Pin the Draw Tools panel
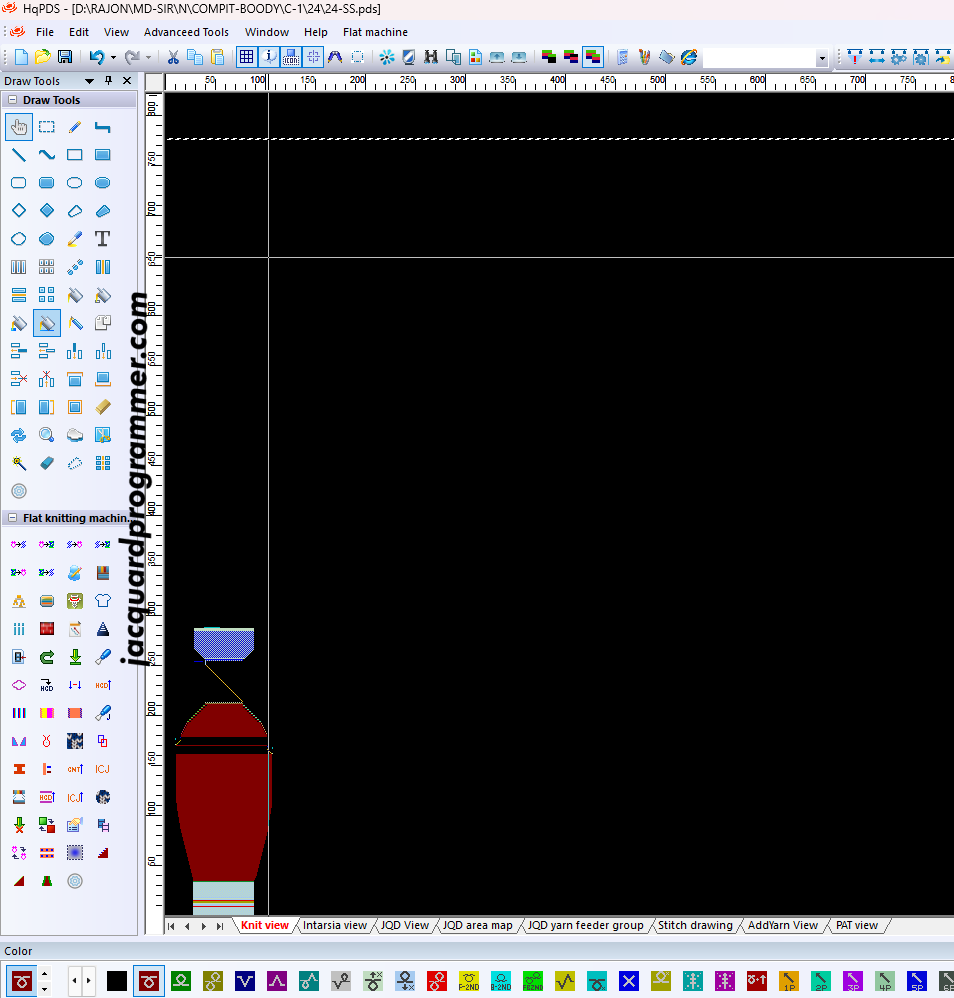954x998 pixels. click(108, 81)
